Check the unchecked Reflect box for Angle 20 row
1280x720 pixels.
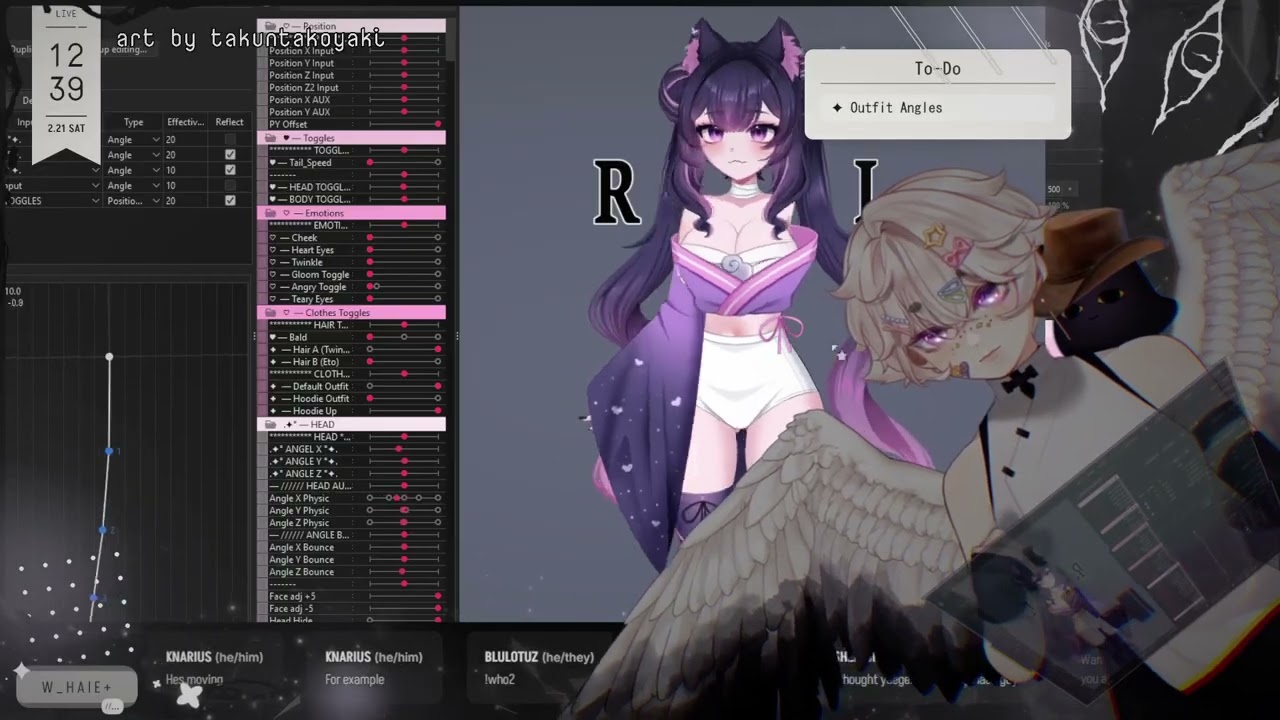click(230, 140)
